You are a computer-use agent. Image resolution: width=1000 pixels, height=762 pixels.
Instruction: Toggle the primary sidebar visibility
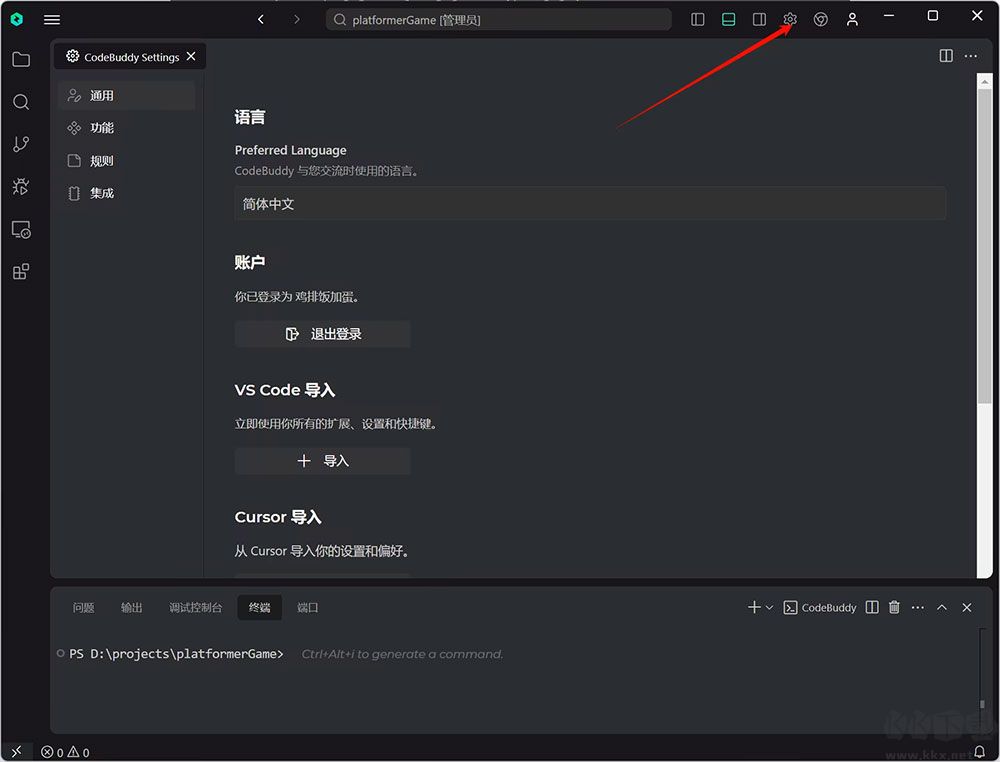[x=697, y=19]
